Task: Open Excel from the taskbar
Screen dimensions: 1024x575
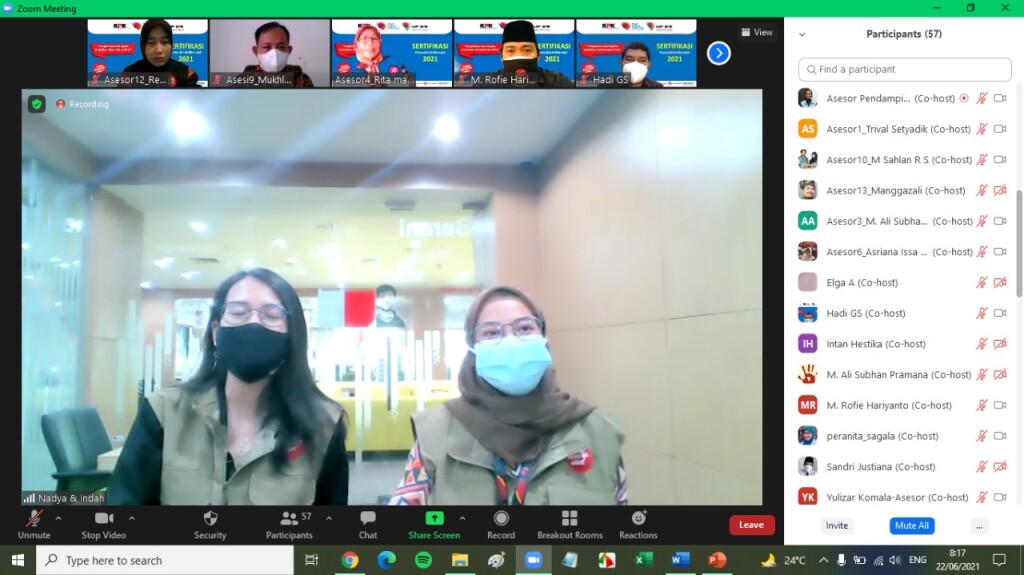Action: tap(644, 560)
